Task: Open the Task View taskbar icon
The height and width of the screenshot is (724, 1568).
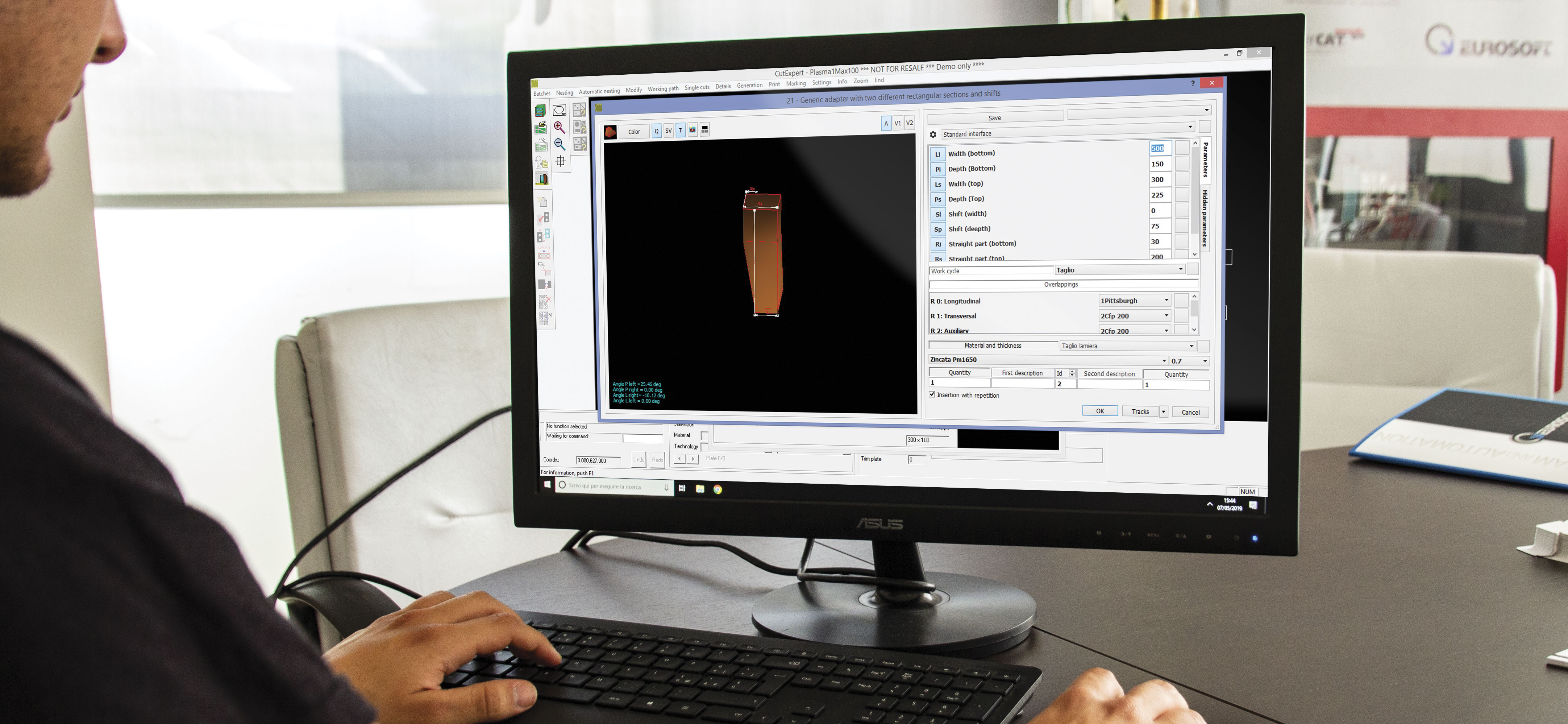Action: click(x=682, y=488)
